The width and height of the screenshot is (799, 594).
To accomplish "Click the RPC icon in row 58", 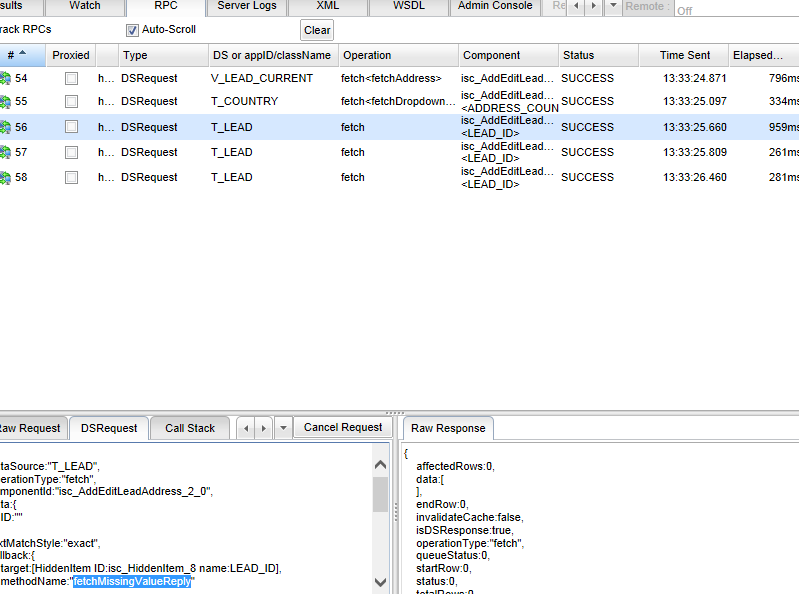I will pos(5,177).
